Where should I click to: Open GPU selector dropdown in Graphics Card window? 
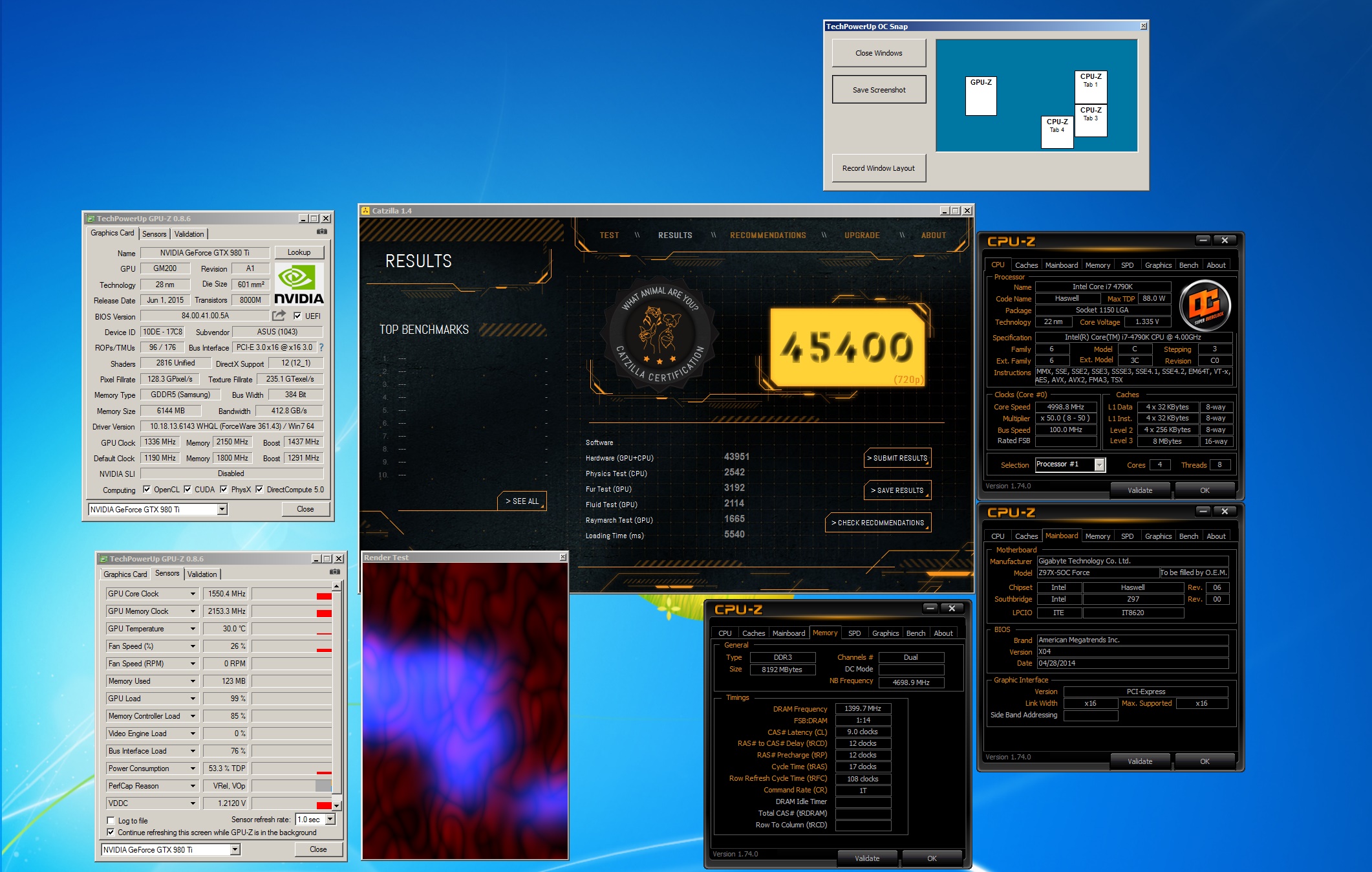[222, 509]
